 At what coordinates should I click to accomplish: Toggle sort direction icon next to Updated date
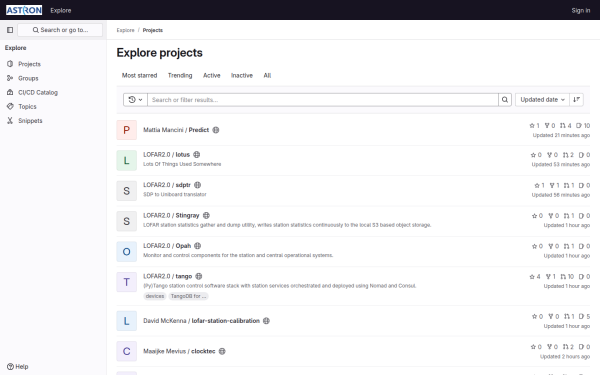[x=576, y=100]
